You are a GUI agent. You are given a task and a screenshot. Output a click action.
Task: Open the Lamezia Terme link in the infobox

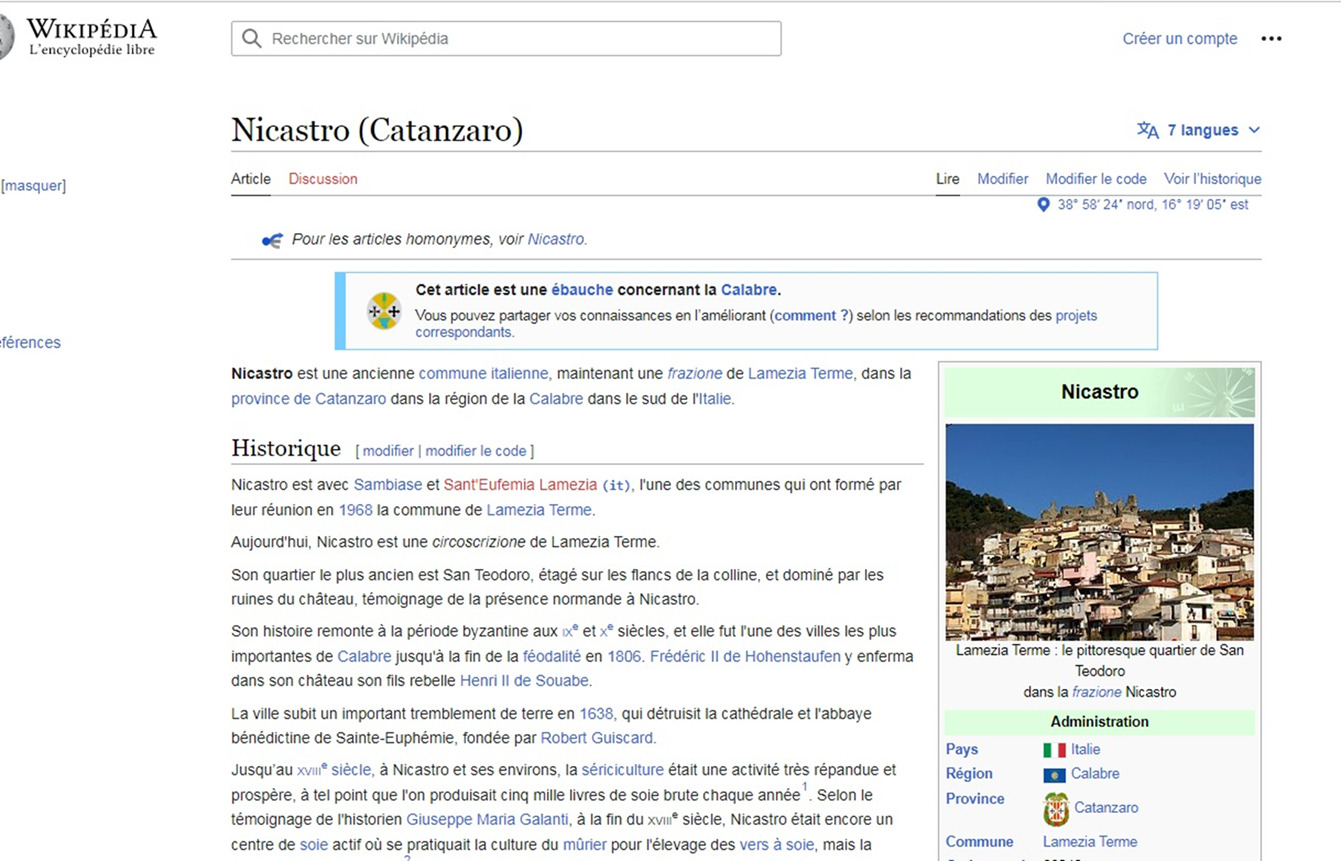[1090, 842]
